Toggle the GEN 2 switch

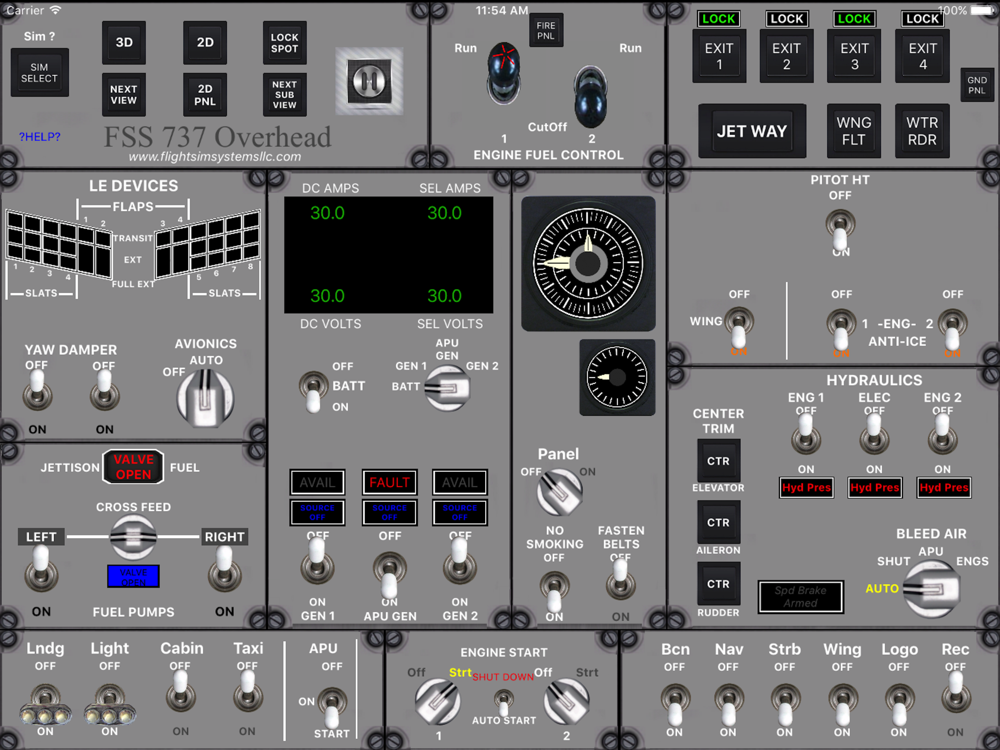point(459,562)
